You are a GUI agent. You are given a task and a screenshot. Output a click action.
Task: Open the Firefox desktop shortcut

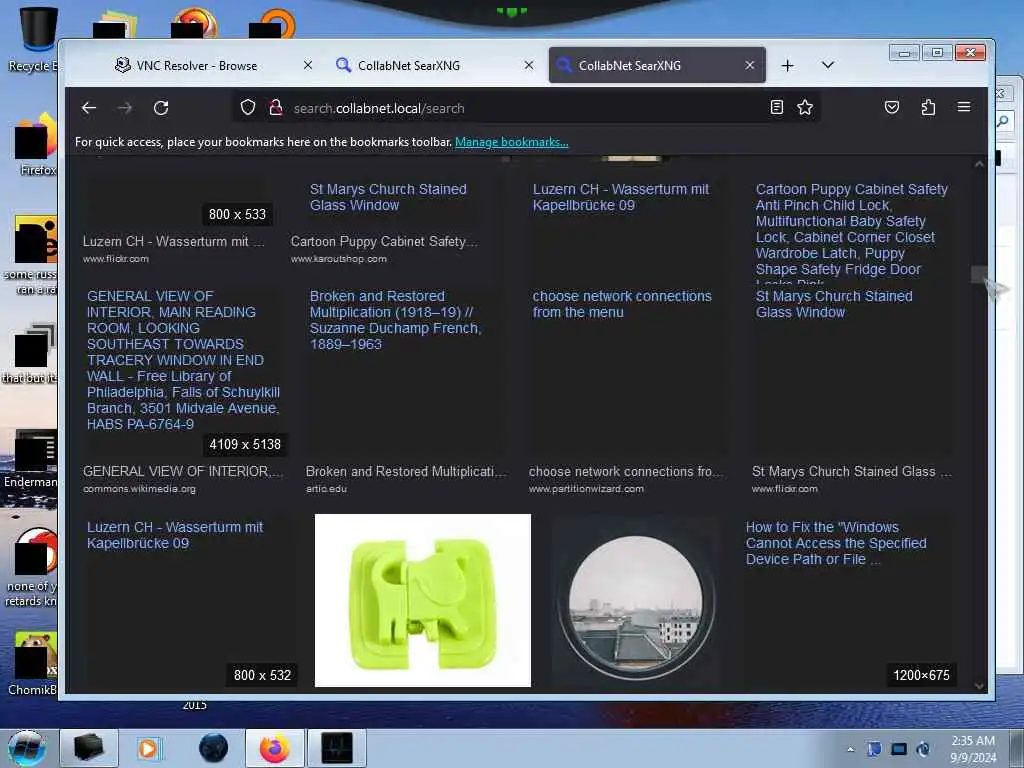pyautogui.click(x=35, y=144)
